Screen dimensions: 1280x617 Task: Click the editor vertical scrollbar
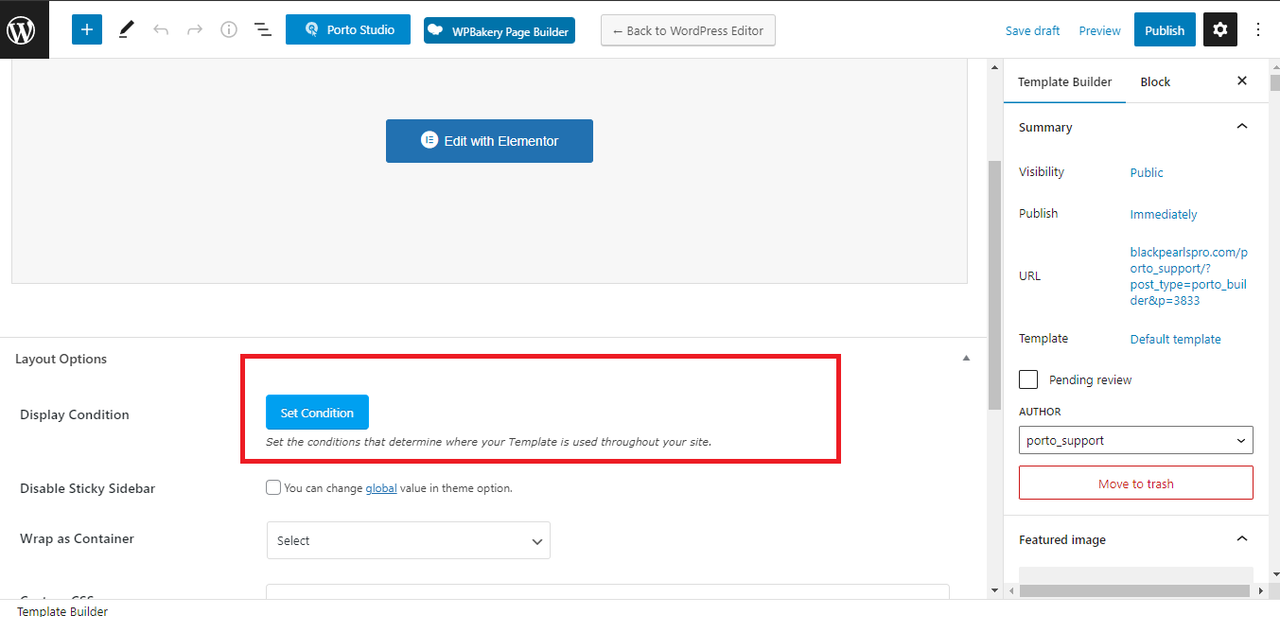click(x=994, y=285)
